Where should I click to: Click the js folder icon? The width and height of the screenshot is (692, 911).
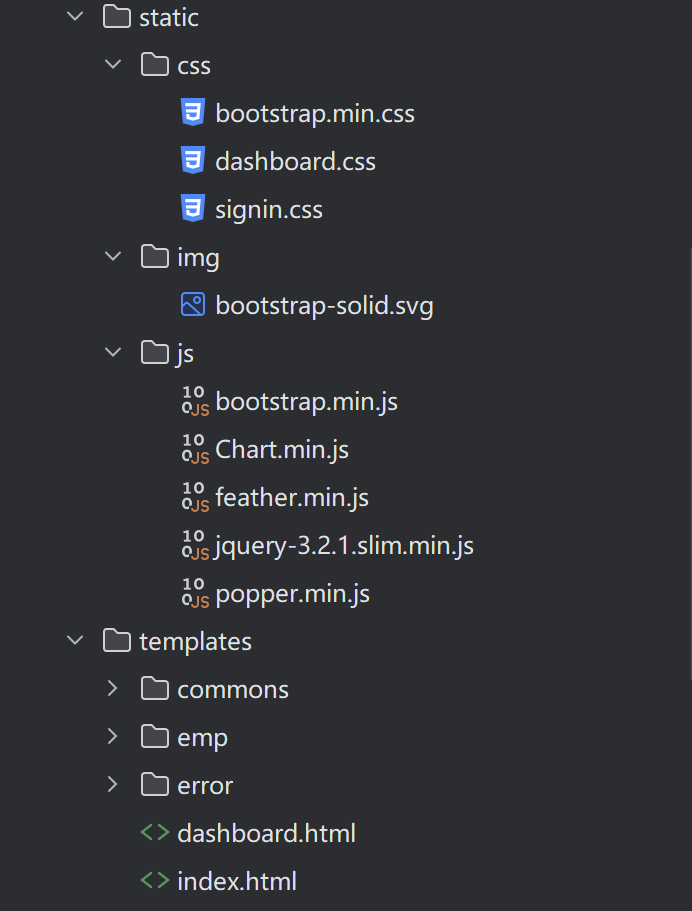(x=155, y=352)
